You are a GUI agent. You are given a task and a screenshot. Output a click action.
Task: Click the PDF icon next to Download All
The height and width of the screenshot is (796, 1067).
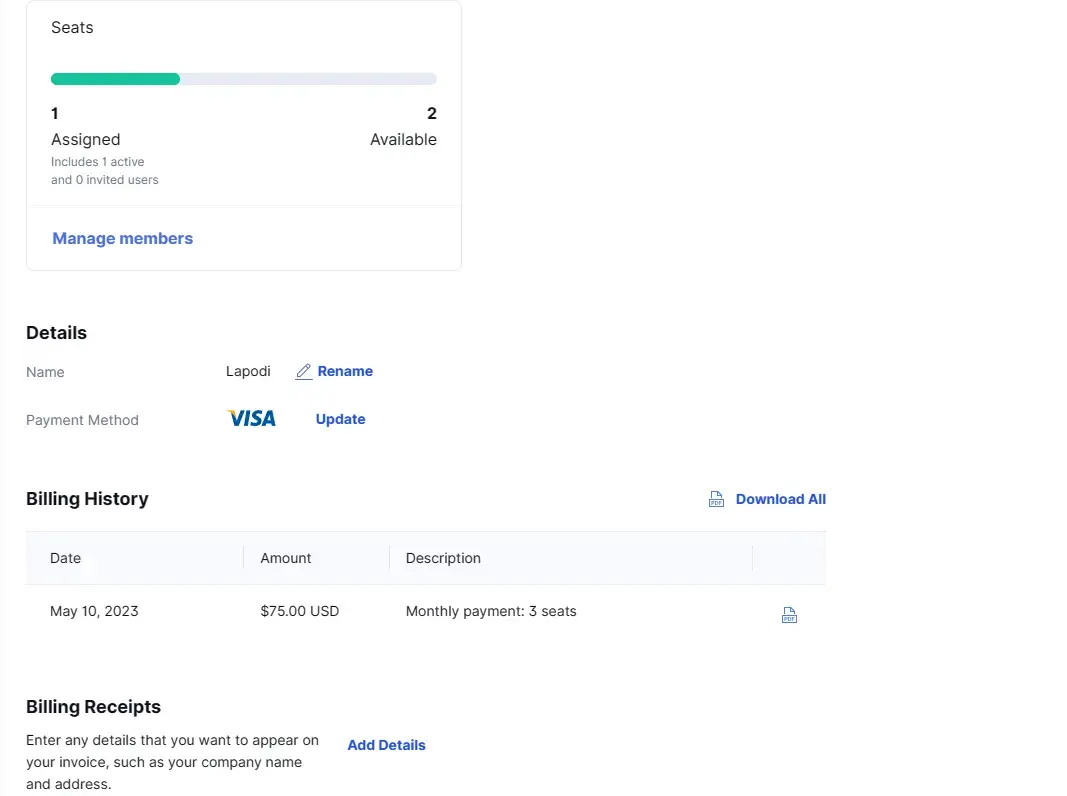(x=716, y=500)
